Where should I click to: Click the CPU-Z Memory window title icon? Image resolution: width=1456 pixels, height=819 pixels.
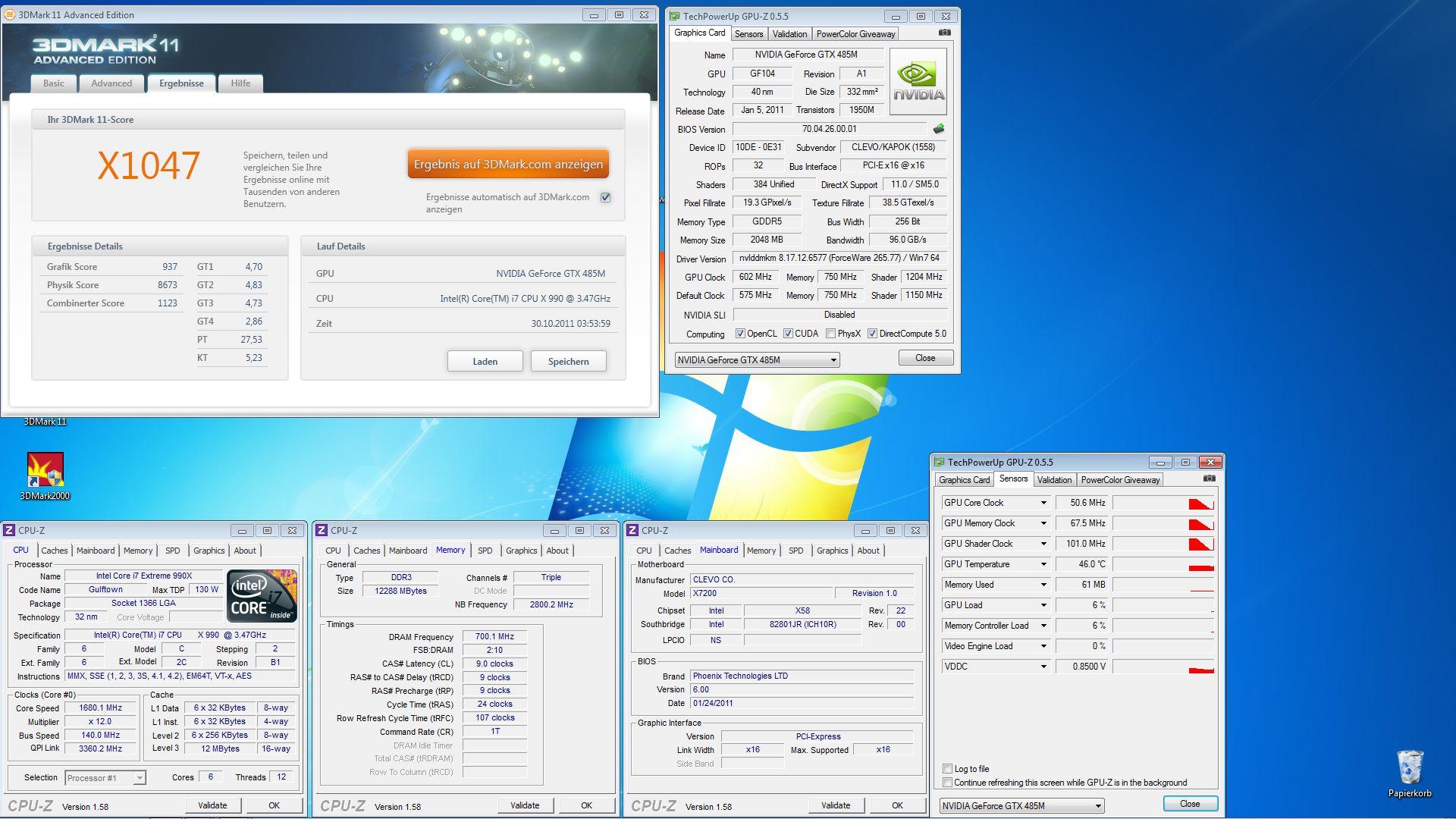point(322,530)
